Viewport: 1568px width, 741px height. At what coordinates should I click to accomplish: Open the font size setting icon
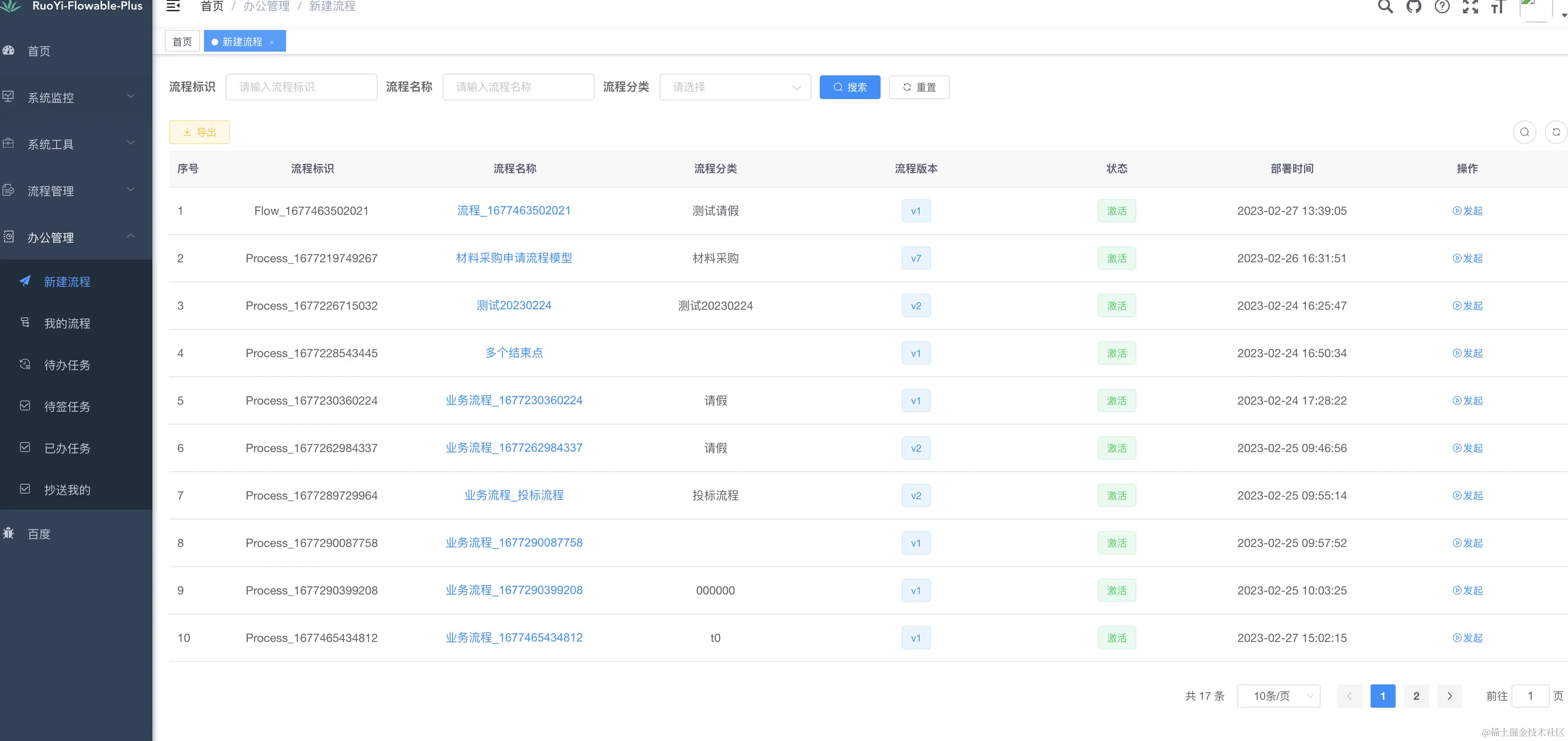click(x=1497, y=7)
